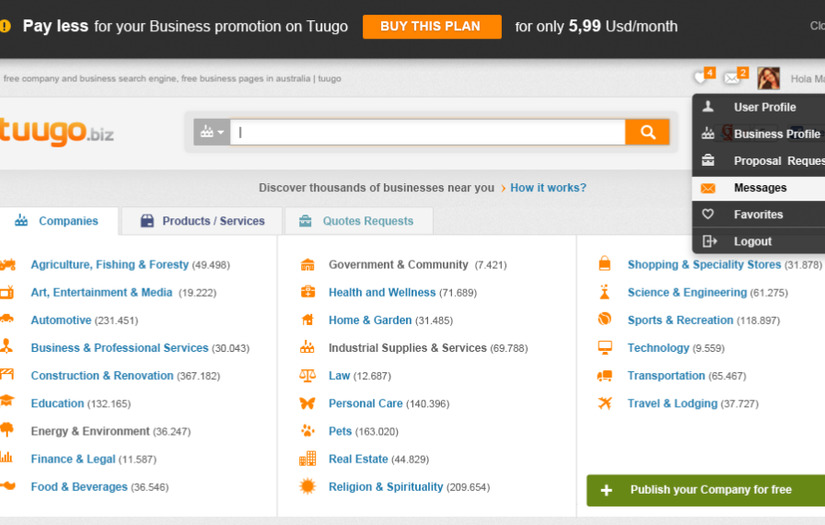Click Publish your Company for free button

(x=706, y=490)
